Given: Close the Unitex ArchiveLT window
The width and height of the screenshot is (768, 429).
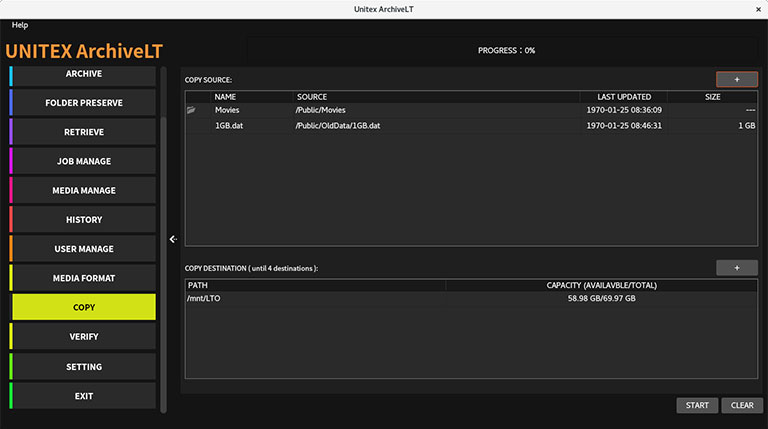Looking at the screenshot, I should pyautogui.click(x=758, y=9).
